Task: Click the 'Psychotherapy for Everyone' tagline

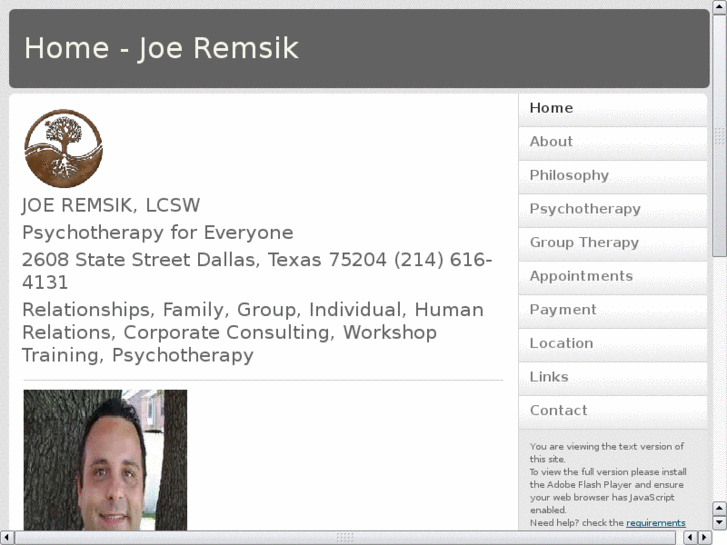Action: pyautogui.click(x=158, y=232)
